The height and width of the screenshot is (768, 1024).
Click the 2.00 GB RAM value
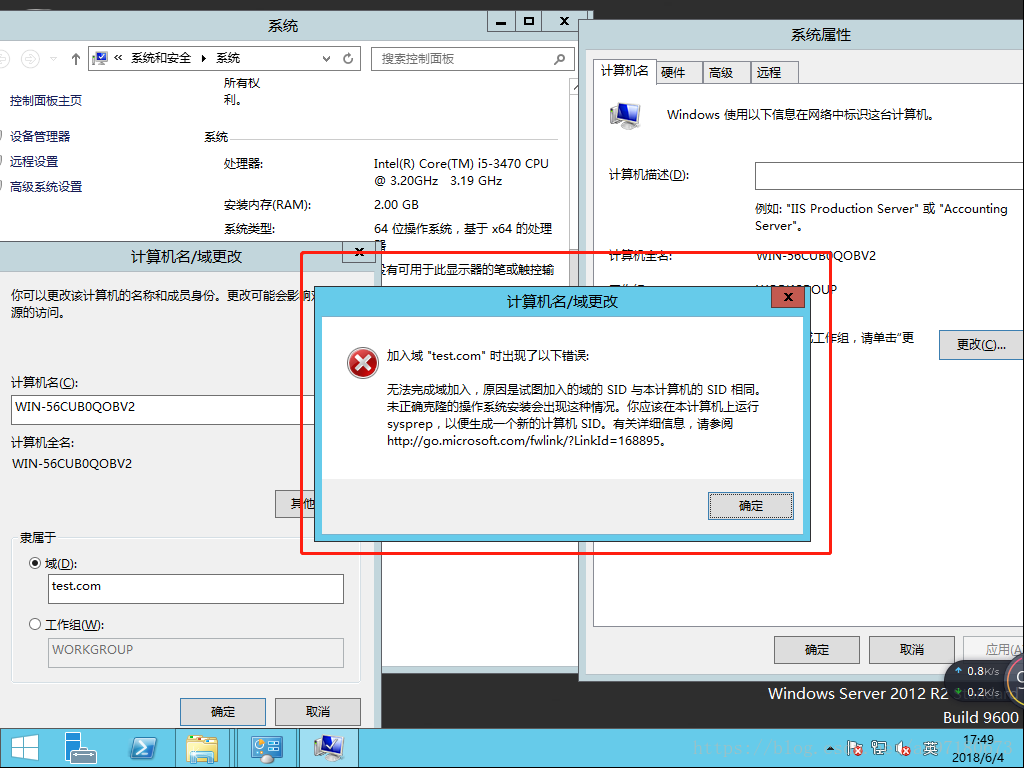(396, 205)
